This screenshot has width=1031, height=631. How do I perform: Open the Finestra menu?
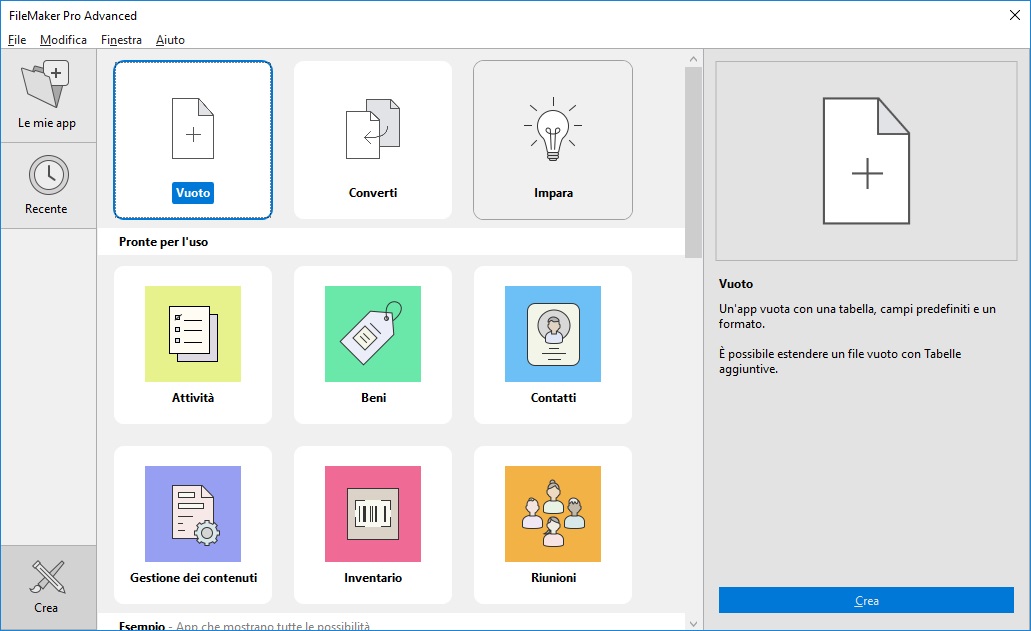tap(121, 40)
